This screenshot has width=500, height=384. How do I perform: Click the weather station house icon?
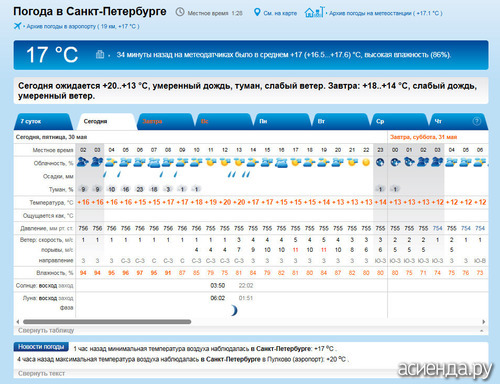(314, 12)
